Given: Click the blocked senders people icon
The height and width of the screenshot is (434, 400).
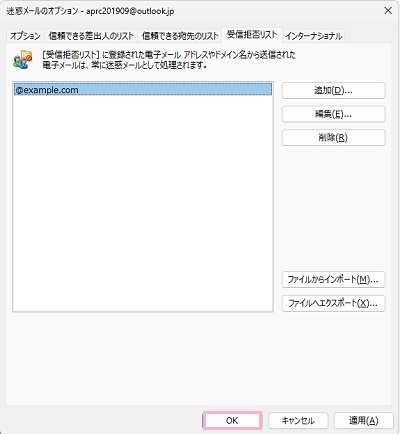Looking at the screenshot, I should [23, 59].
